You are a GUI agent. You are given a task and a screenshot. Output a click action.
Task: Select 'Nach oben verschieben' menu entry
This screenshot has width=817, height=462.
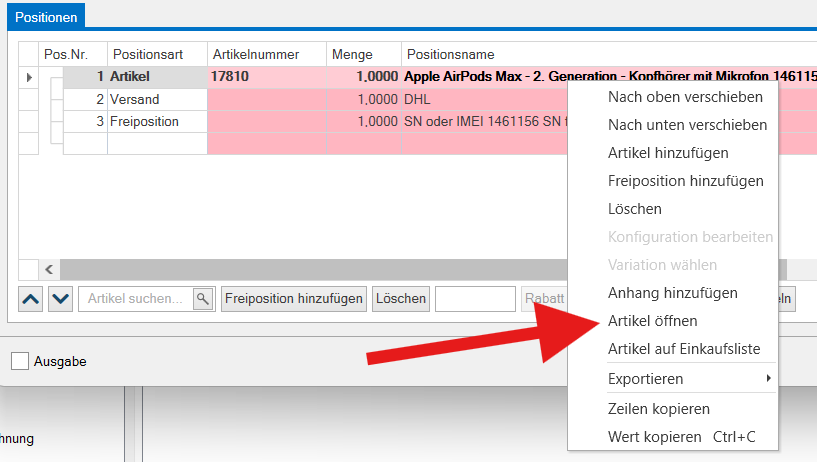[x=685, y=97]
